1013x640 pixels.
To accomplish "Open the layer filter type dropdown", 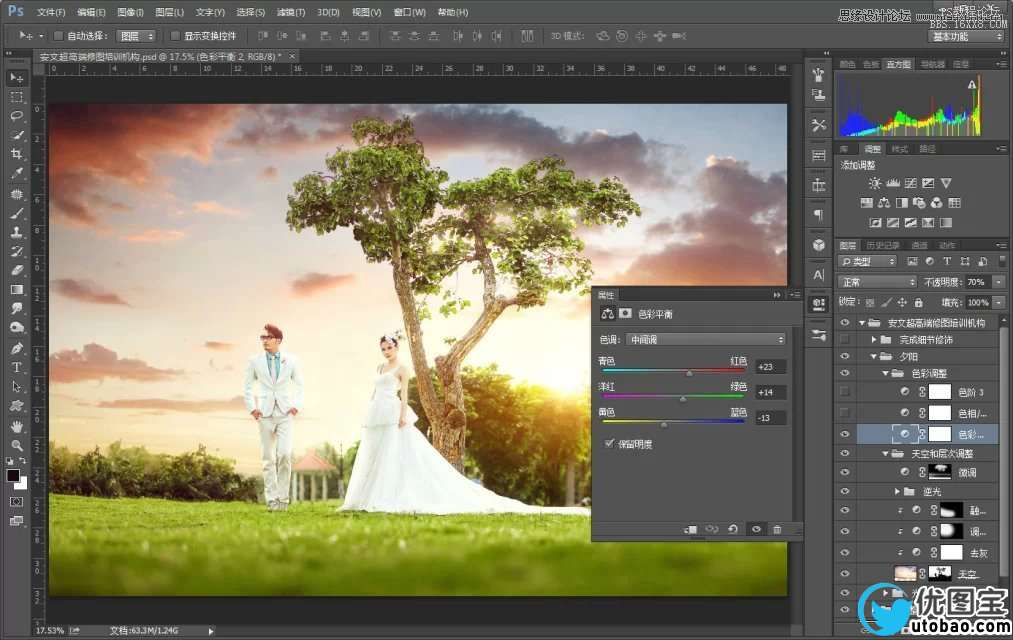I will [868, 262].
